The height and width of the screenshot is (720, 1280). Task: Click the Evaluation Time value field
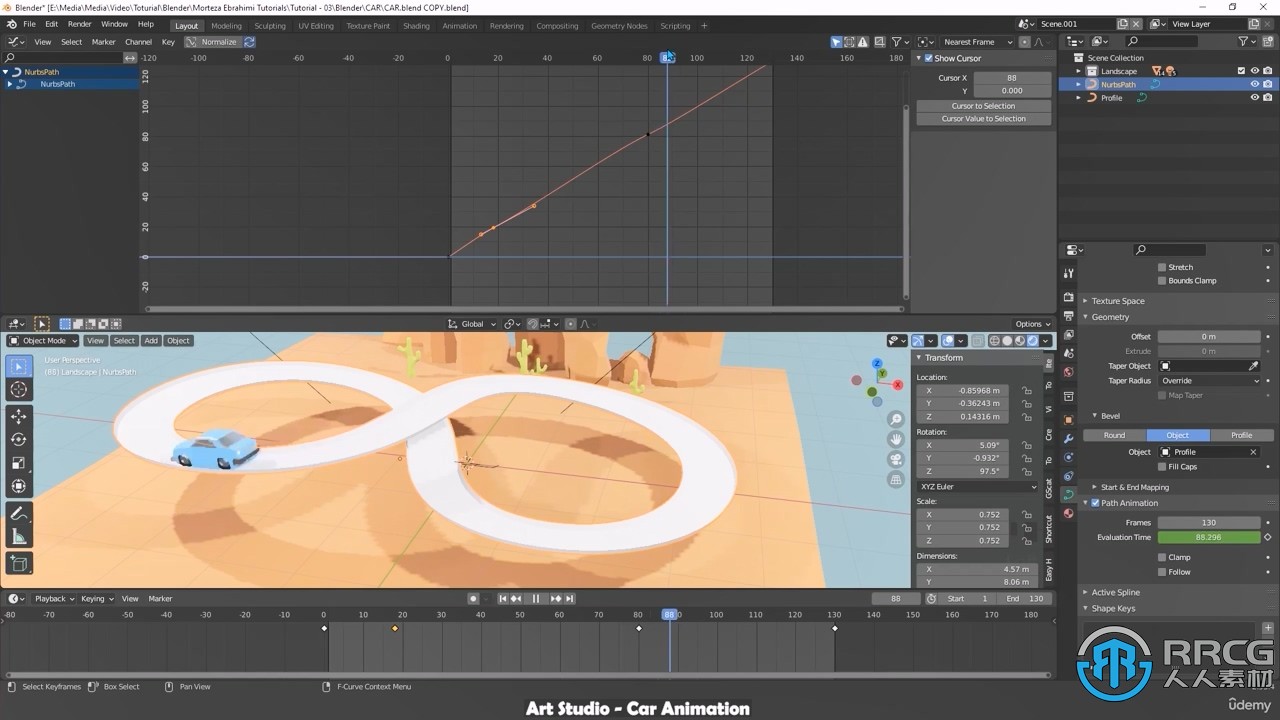click(x=1208, y=538)
